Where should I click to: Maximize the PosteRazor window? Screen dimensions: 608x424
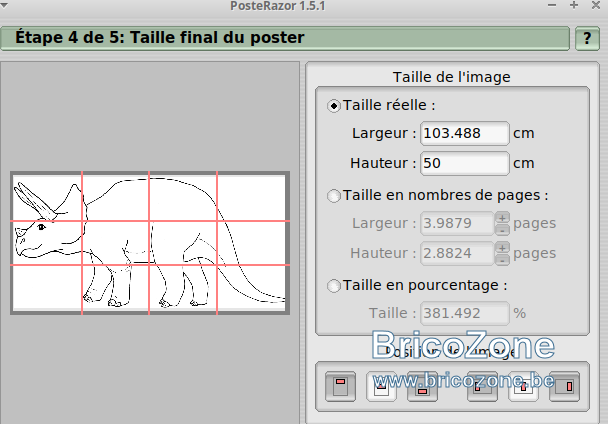click(574, 5)
